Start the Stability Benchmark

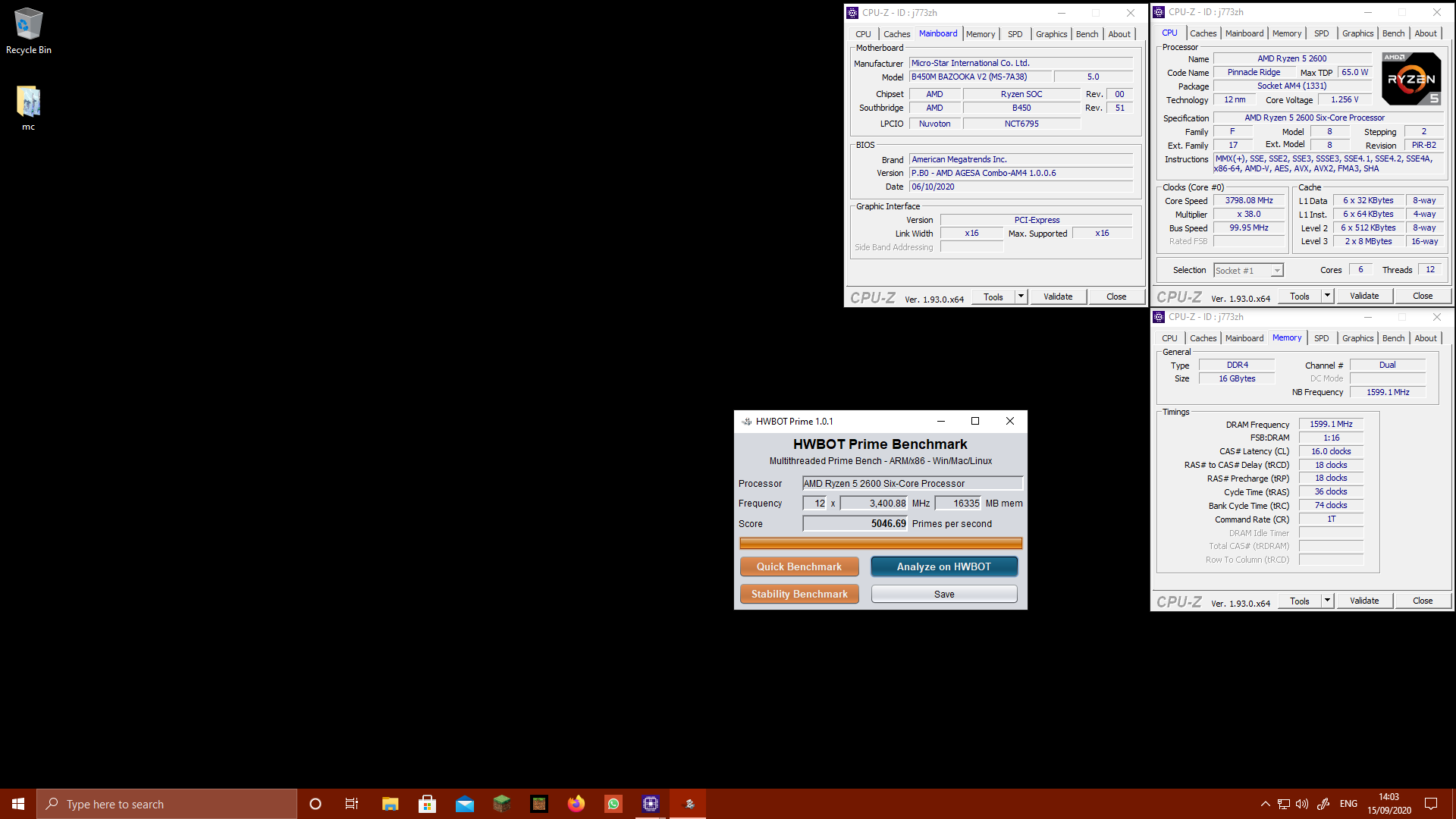[799, 594]
